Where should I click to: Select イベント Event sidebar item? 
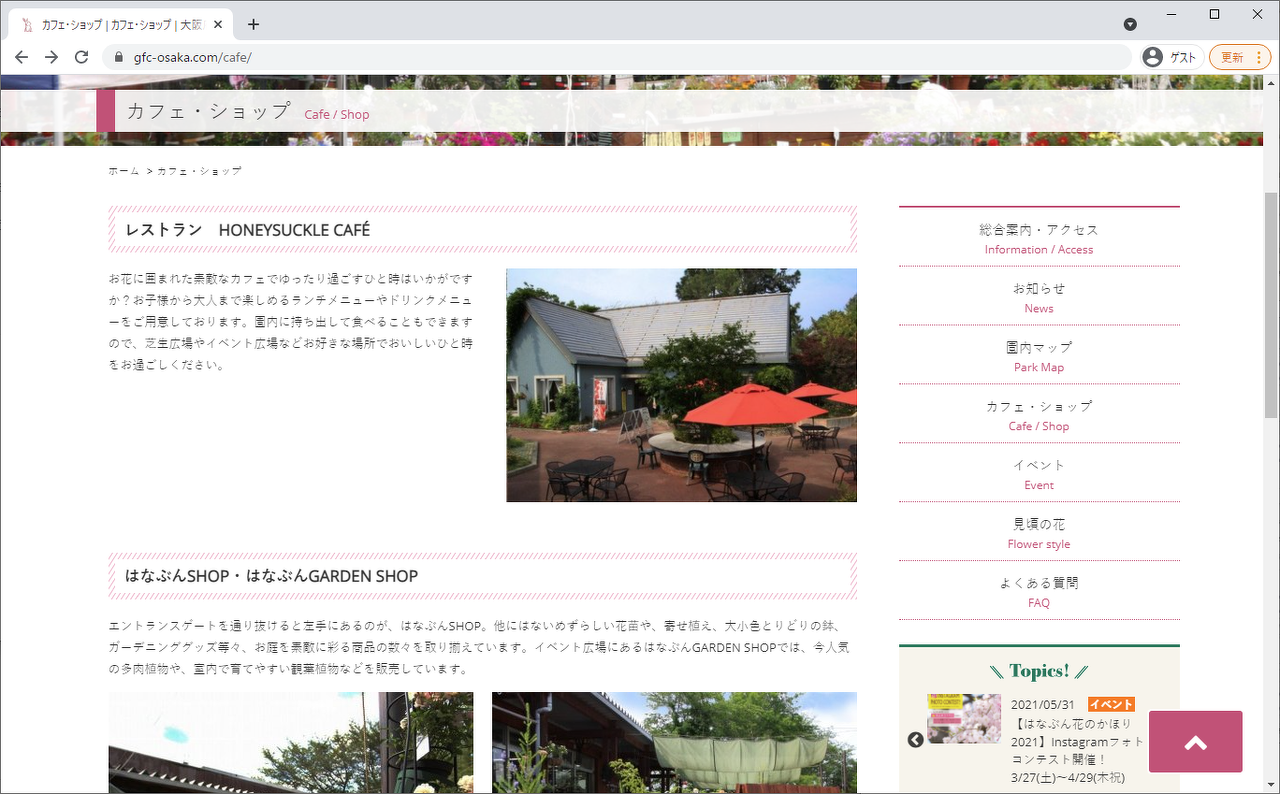(x=1039, y=474)
